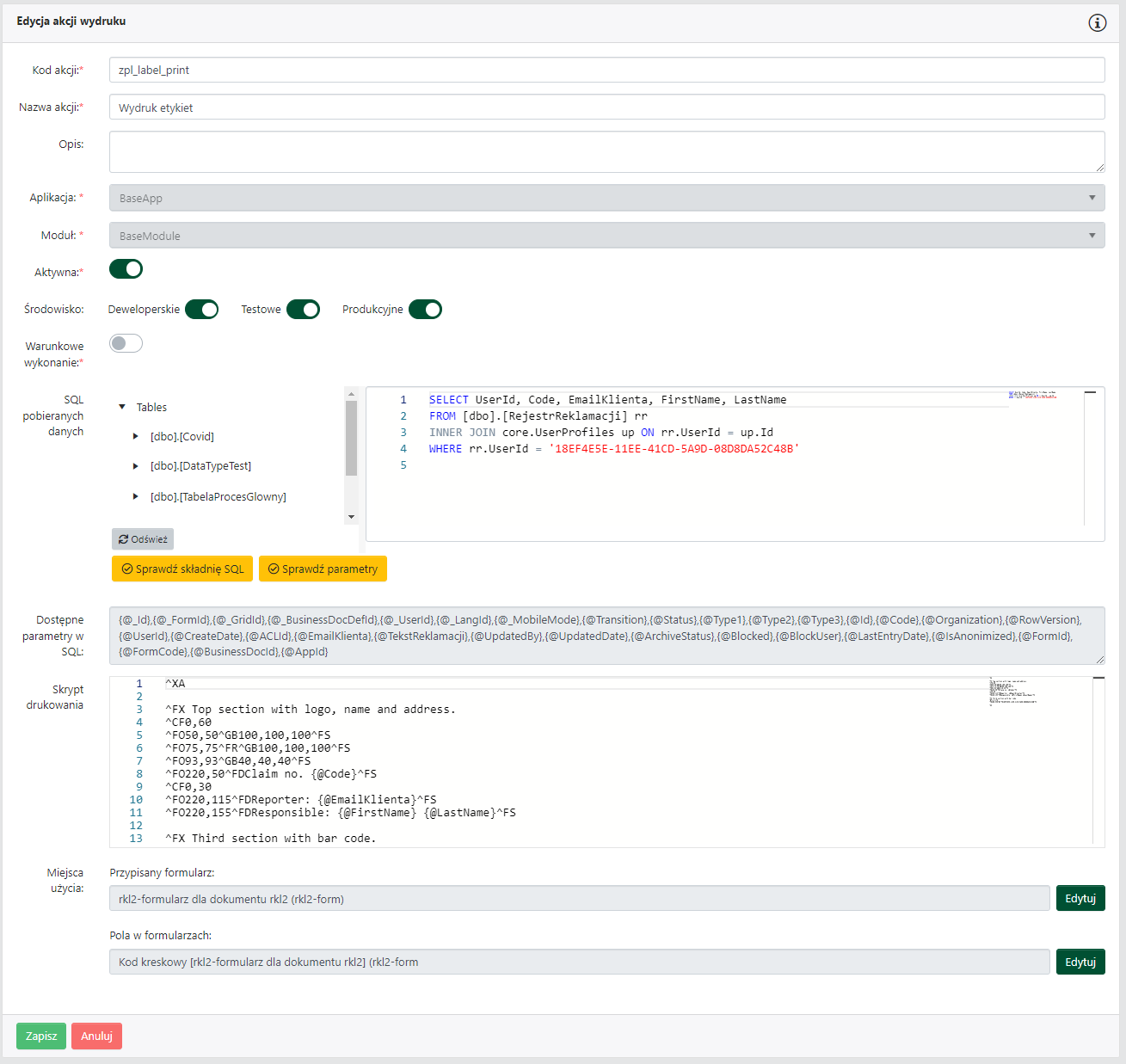Disable the Testowe environment toggle
Screen dimensions: 1126x1064
tap(303, 310)
